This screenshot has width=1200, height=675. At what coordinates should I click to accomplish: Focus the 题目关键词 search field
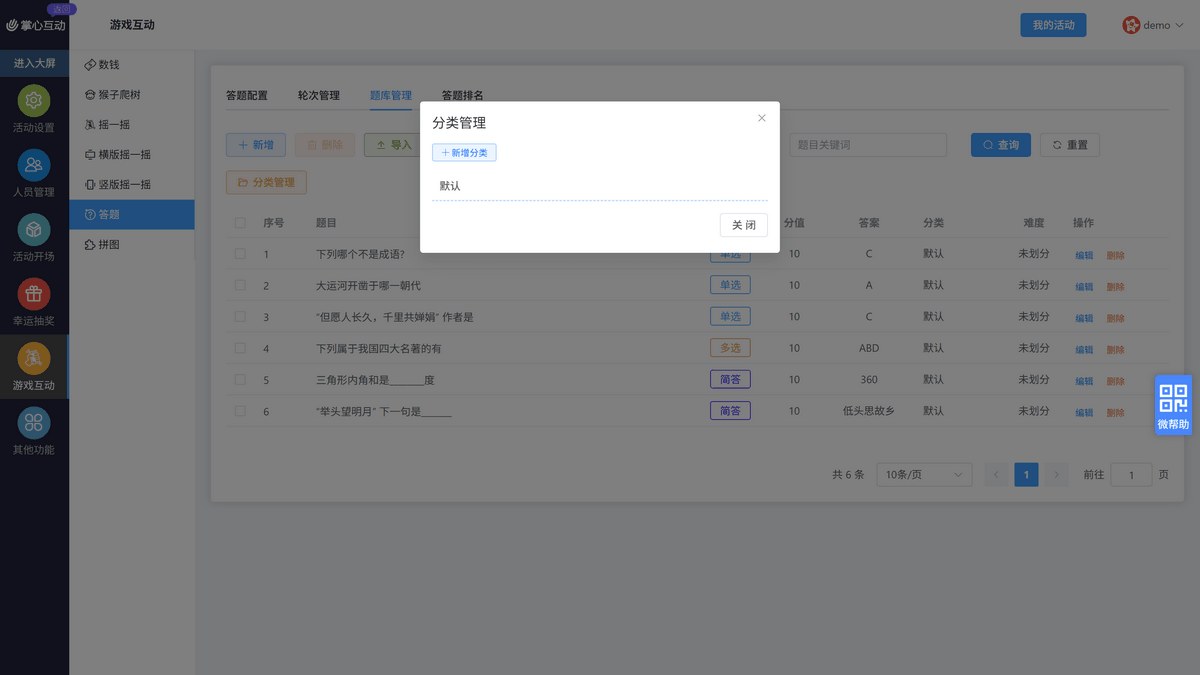868,145
